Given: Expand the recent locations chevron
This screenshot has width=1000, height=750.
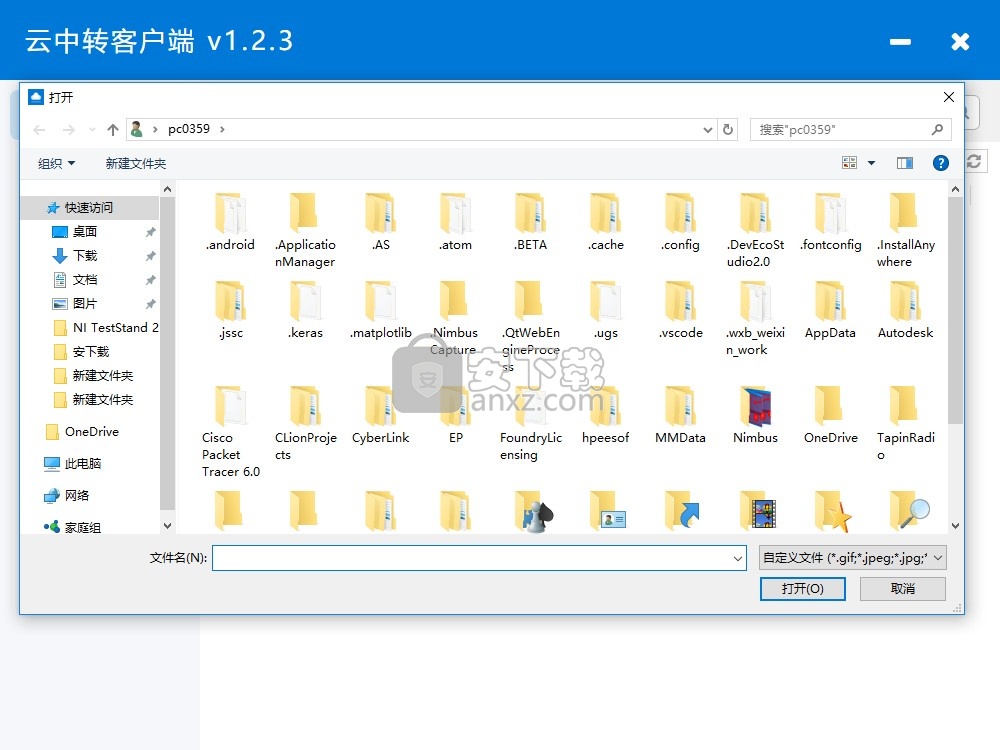Looking at the screenshot, I should 92,129.
